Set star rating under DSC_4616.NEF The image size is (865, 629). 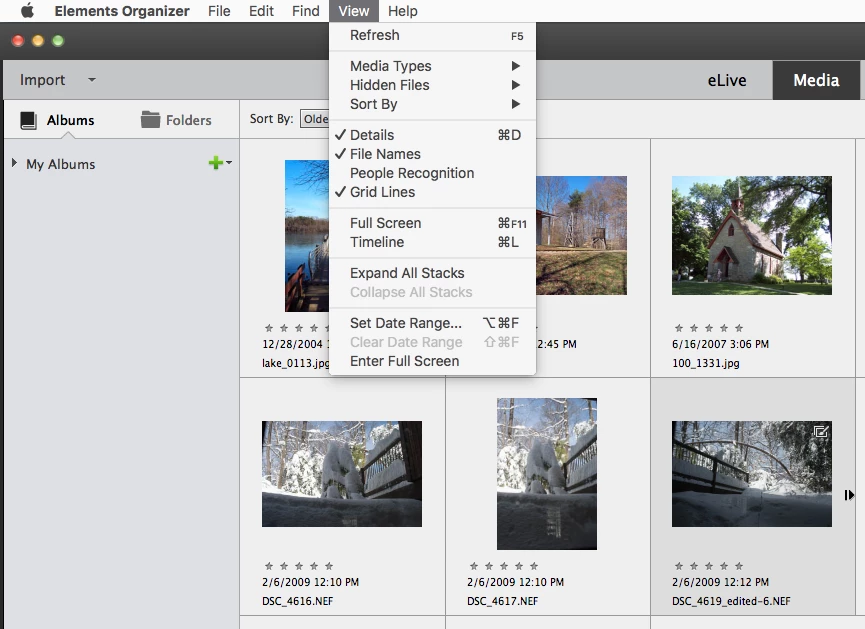point(298,566)
